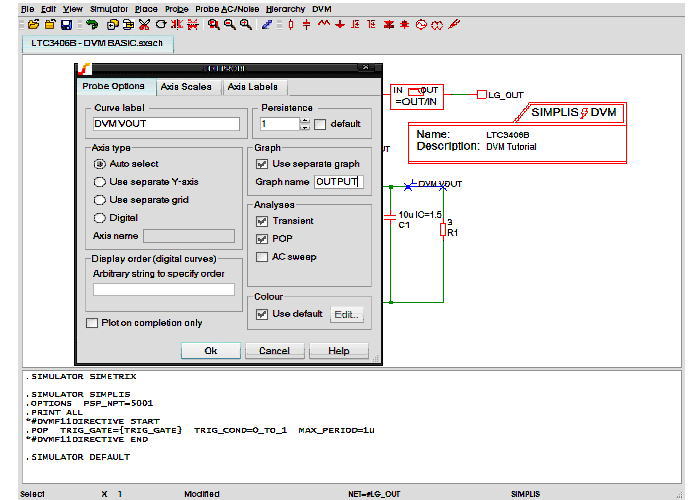This screenshot has height=500, width=700.
Task: Increase Persistence value with spinner up arrow
Action: pyautogui.click(x=304, y=121)
